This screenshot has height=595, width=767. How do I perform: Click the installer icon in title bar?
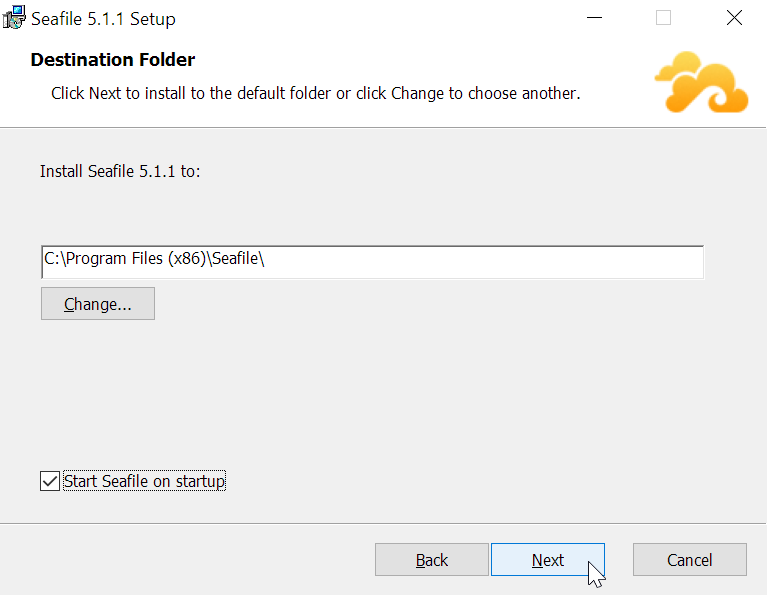pos(14,18)
